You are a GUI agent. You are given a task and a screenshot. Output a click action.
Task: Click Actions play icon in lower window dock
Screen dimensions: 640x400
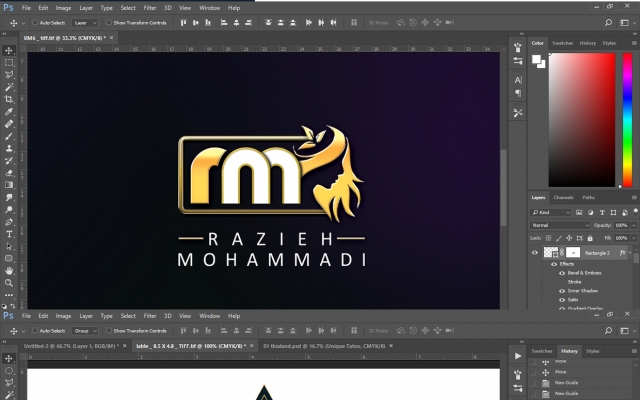click(x=518, y=356)
